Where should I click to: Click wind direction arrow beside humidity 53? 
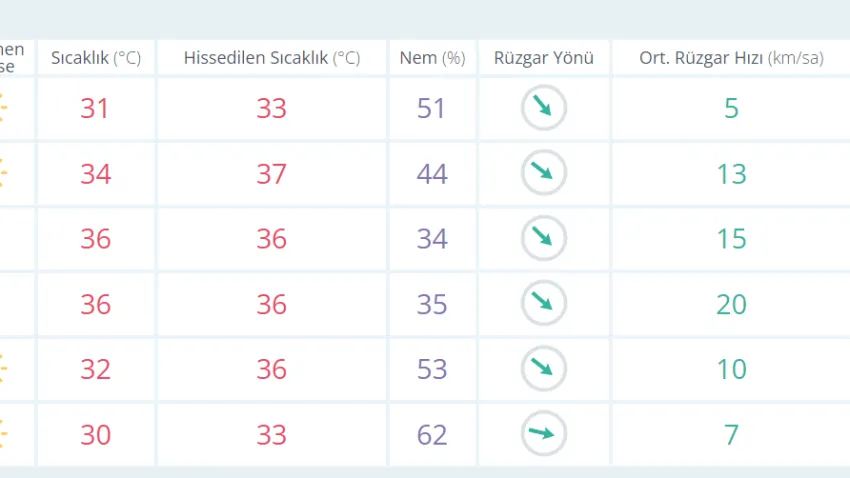click(x=544, y=369)
